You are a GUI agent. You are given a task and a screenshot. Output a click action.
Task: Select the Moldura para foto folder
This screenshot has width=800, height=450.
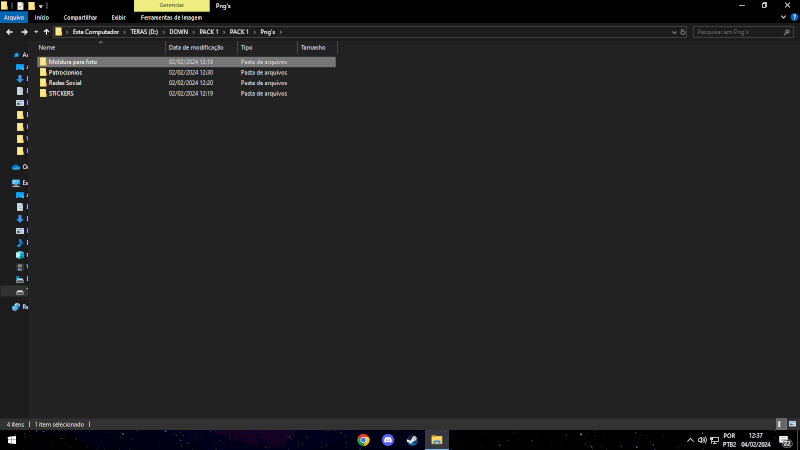point(186,62)
